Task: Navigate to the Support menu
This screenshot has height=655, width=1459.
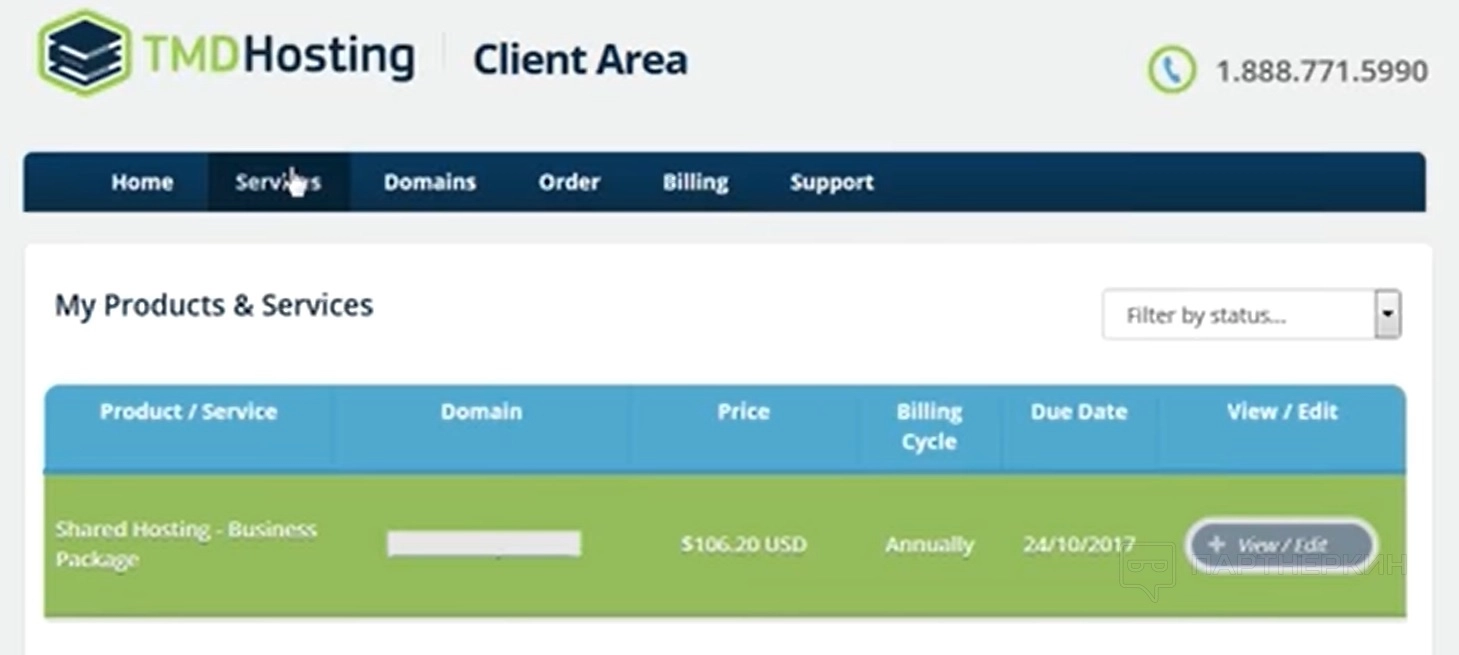Action: click(x=832, y=182)
